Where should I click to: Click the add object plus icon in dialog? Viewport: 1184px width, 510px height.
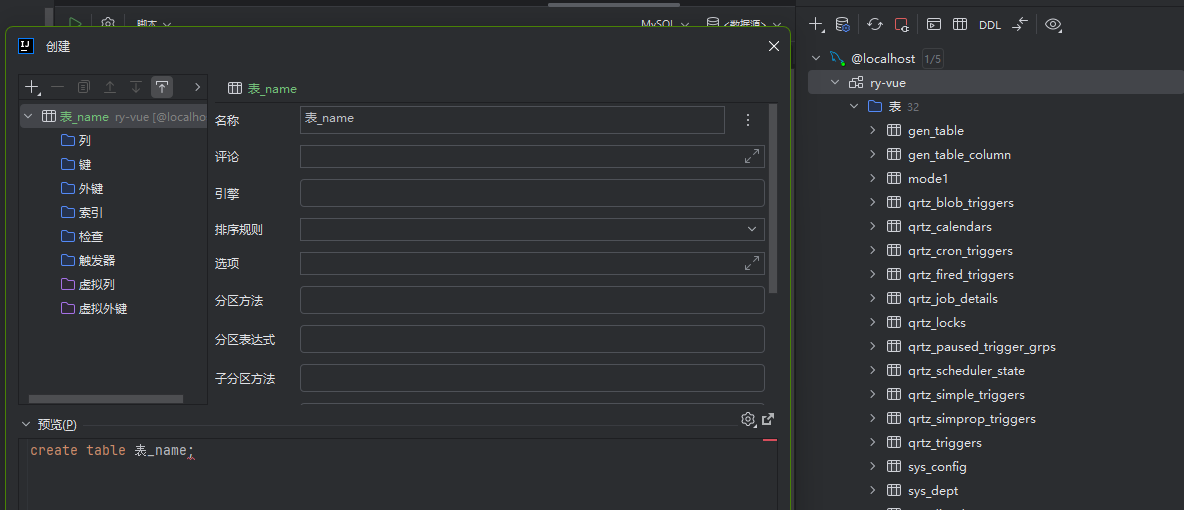(32, 87)
